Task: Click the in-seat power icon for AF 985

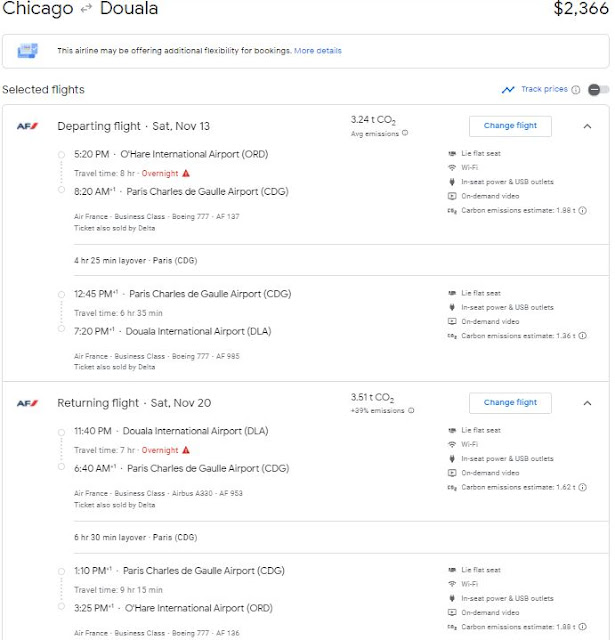Action: (452, 307)
